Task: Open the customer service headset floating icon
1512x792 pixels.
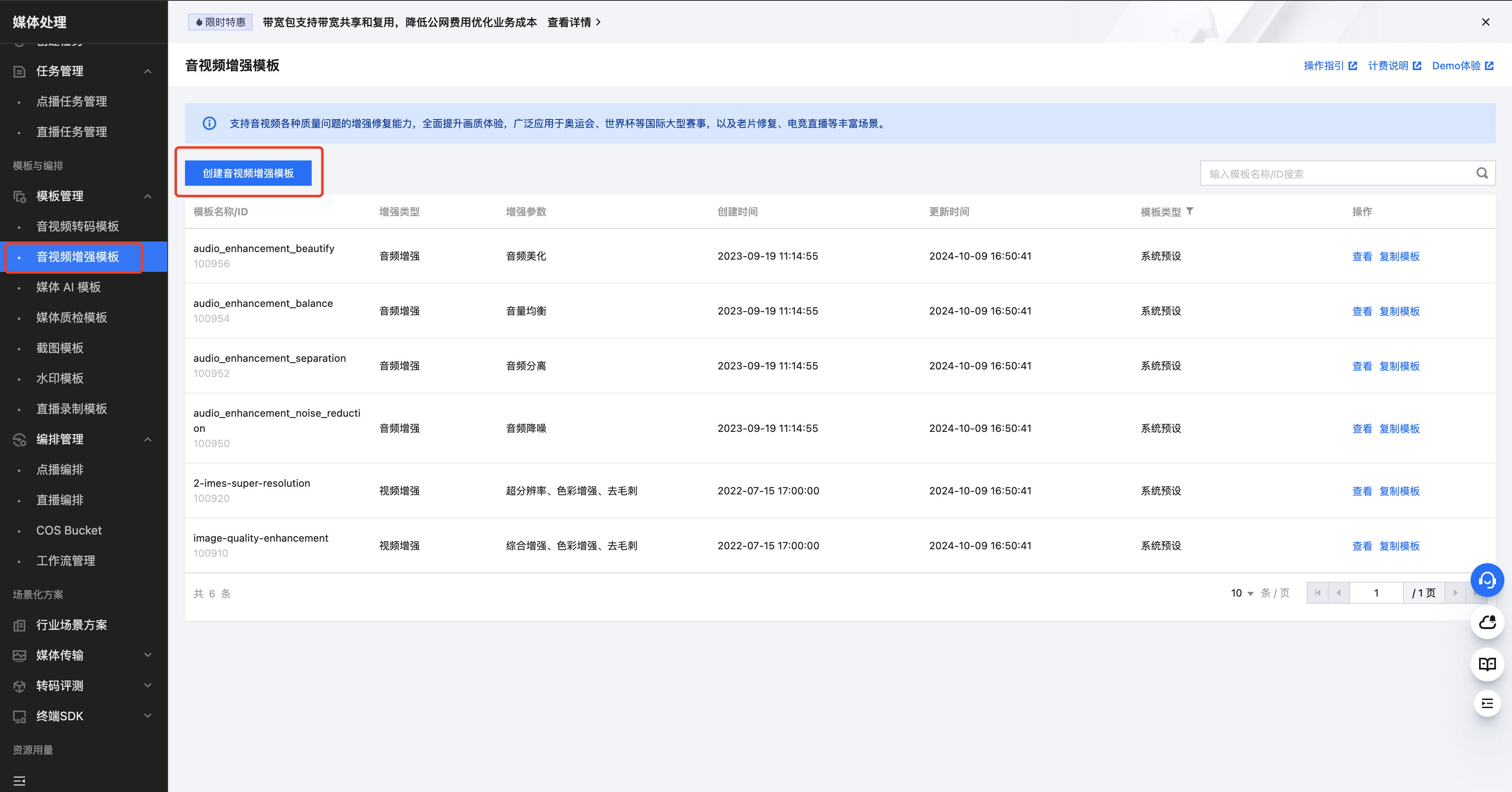Action: (x=1487, y=580)
